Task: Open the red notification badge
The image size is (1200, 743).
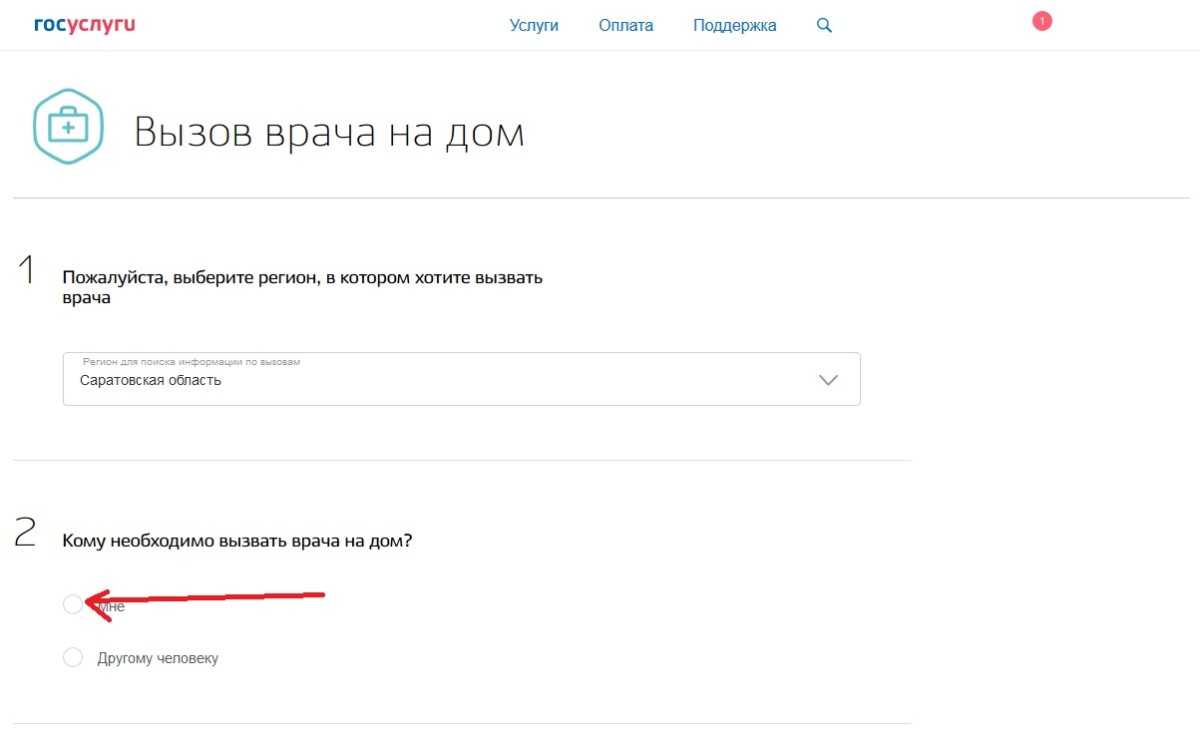Action: (1042, 21)
